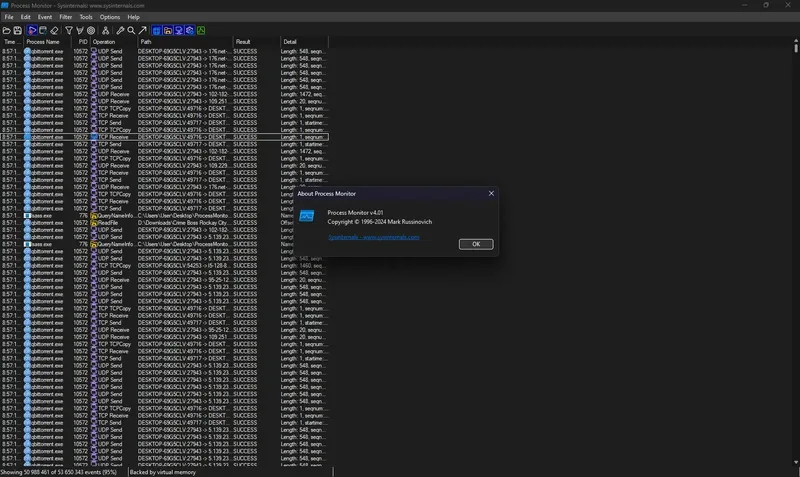Toggle Show Network Activity filter
The height and width of the screenshot is (477, 800).
[179, 31]
